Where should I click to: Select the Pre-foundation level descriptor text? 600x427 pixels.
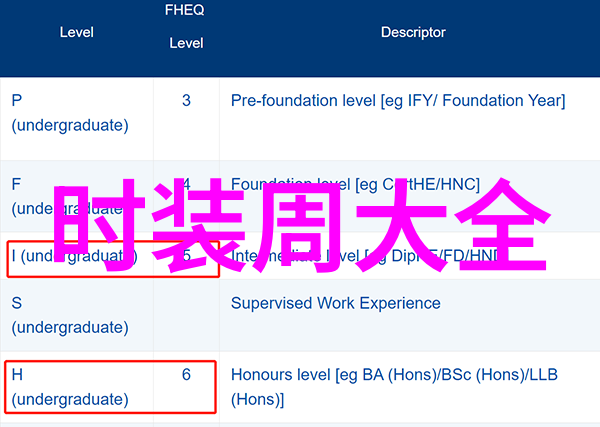[398, 101]
